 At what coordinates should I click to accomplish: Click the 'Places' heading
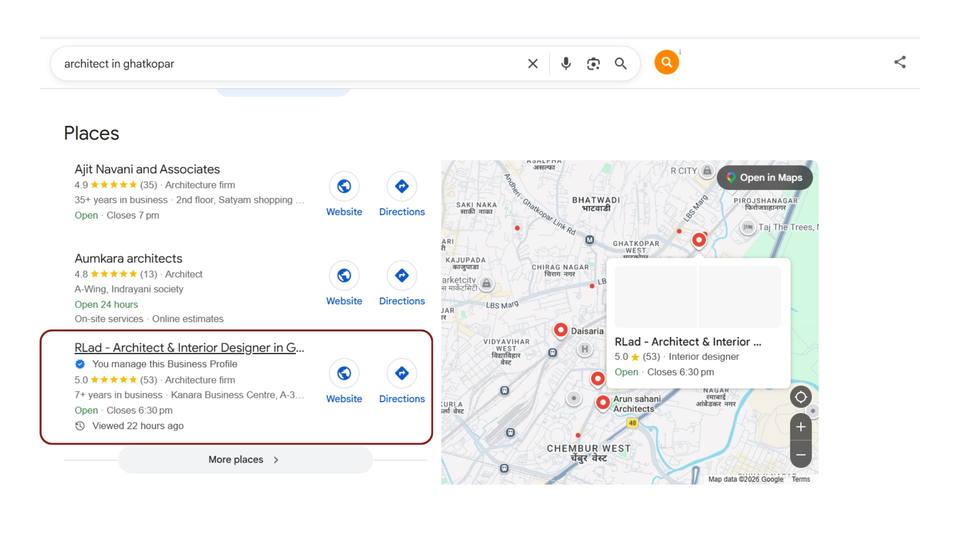pyautogui.click(x=91, y=133)
